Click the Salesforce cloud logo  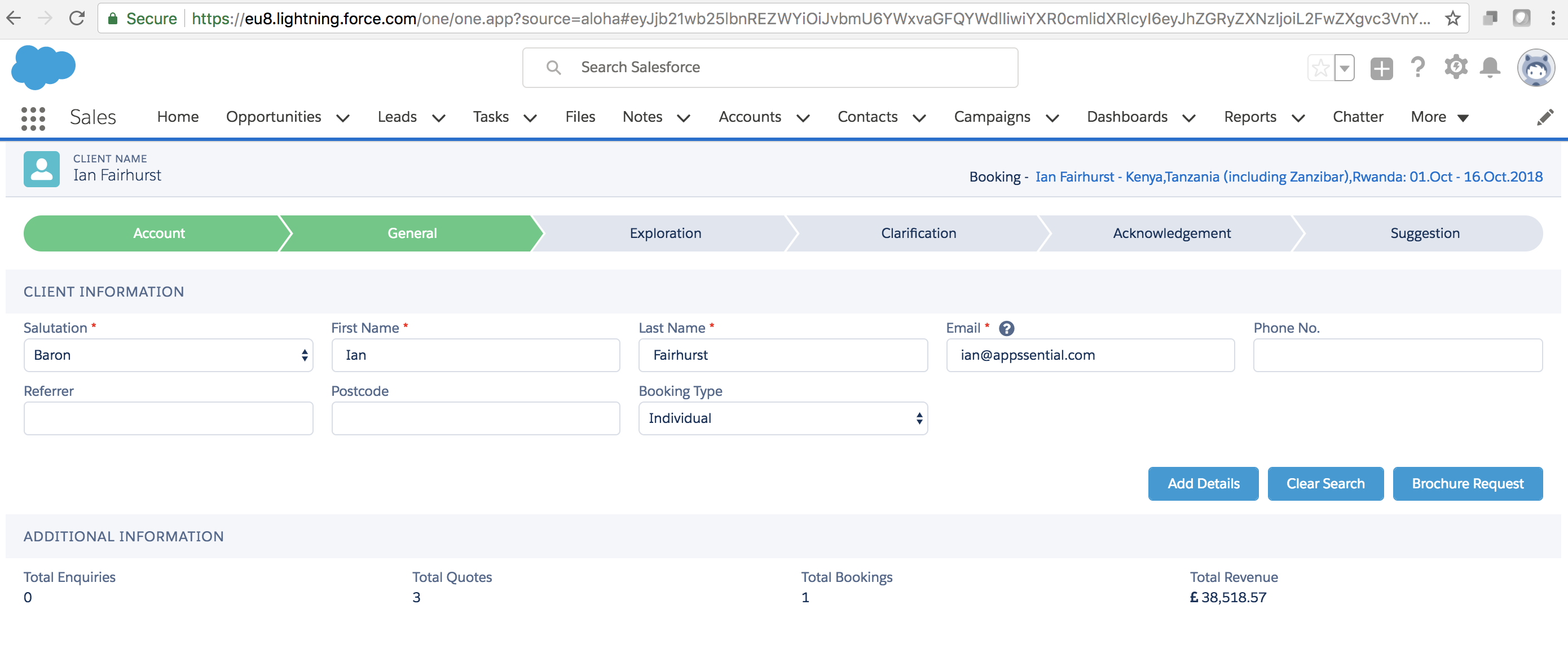click(x=43, y=67)
